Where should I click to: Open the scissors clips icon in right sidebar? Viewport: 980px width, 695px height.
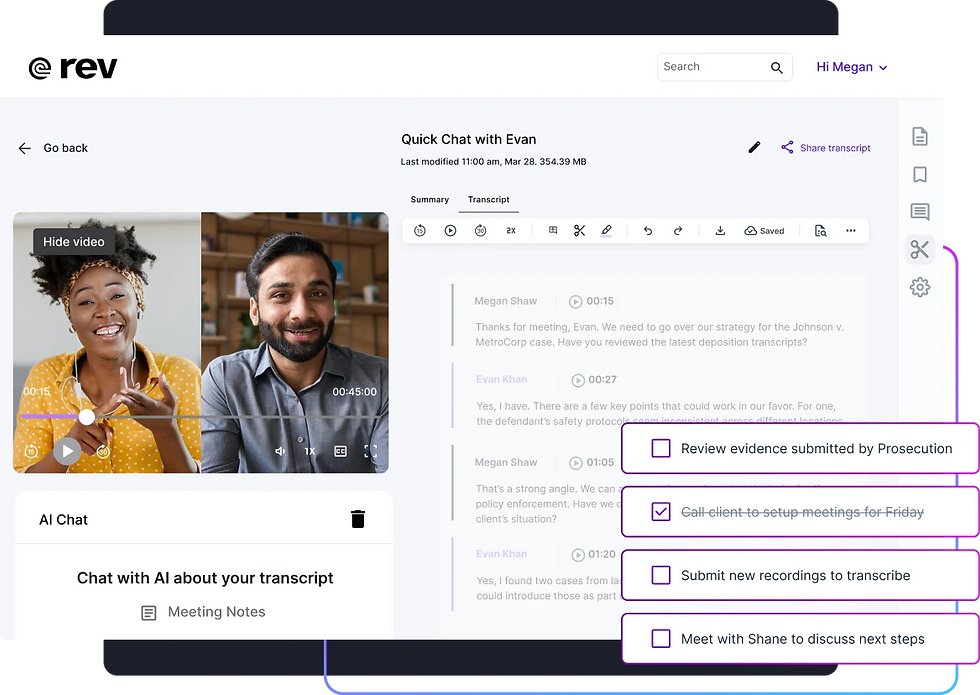pyautogui.click(x=920, y=249)
